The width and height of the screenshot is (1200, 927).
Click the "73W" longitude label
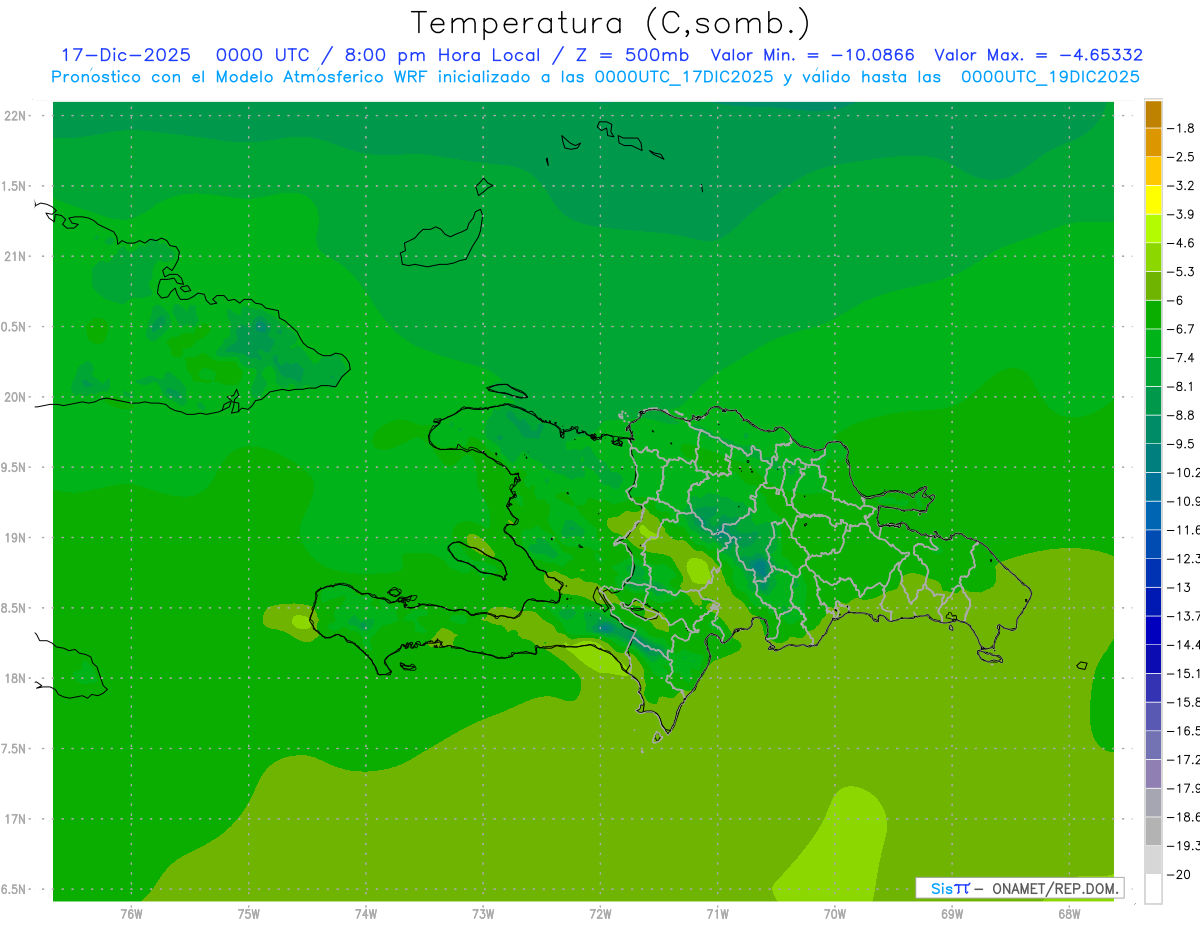coord(483,914)
